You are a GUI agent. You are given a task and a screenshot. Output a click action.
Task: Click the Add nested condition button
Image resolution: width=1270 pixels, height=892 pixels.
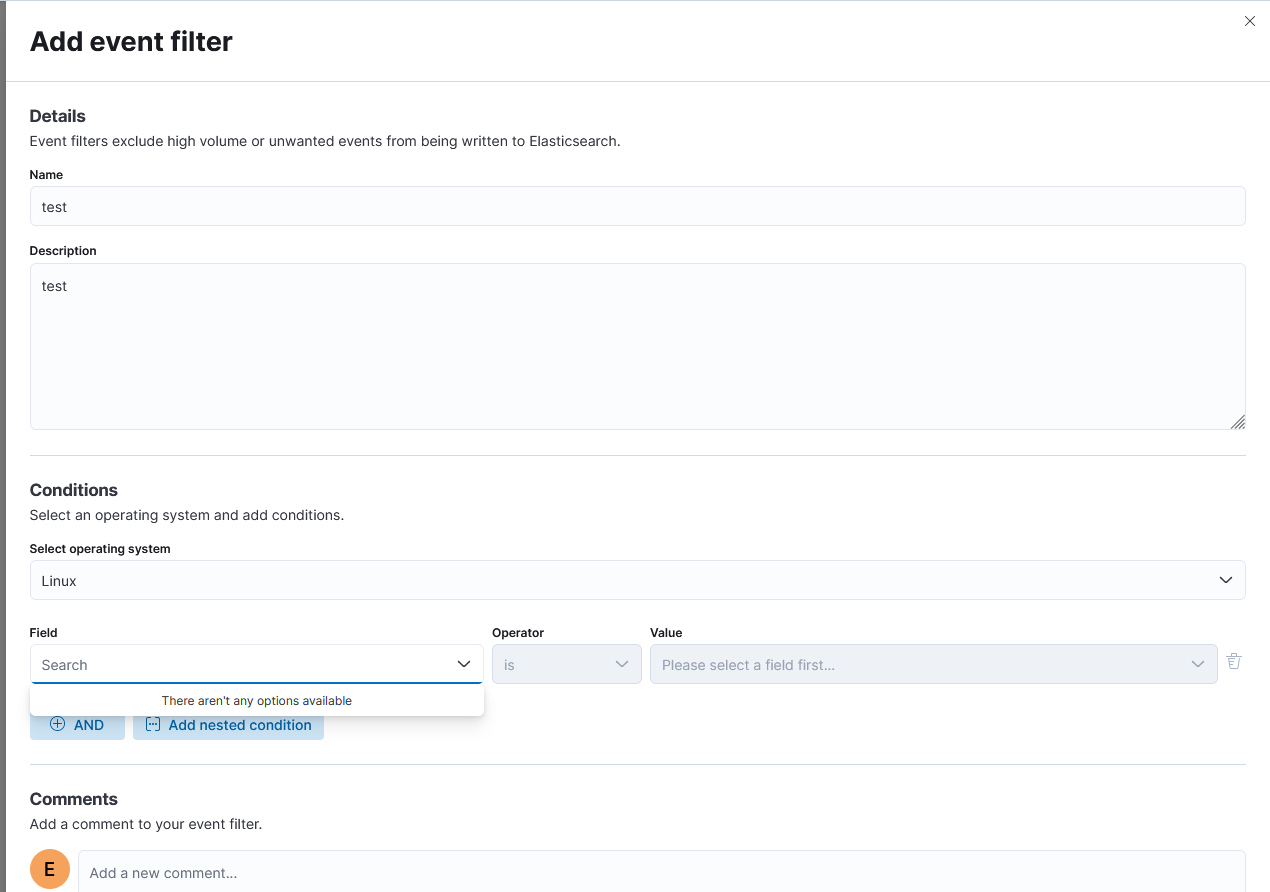pos(228,724)
